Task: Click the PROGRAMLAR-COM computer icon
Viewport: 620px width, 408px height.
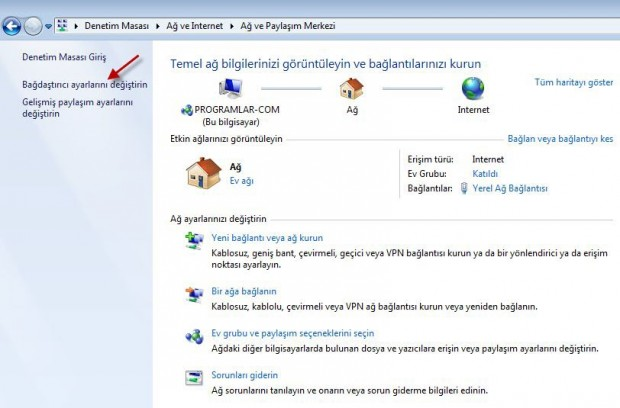Action: (x=229, y=89)
